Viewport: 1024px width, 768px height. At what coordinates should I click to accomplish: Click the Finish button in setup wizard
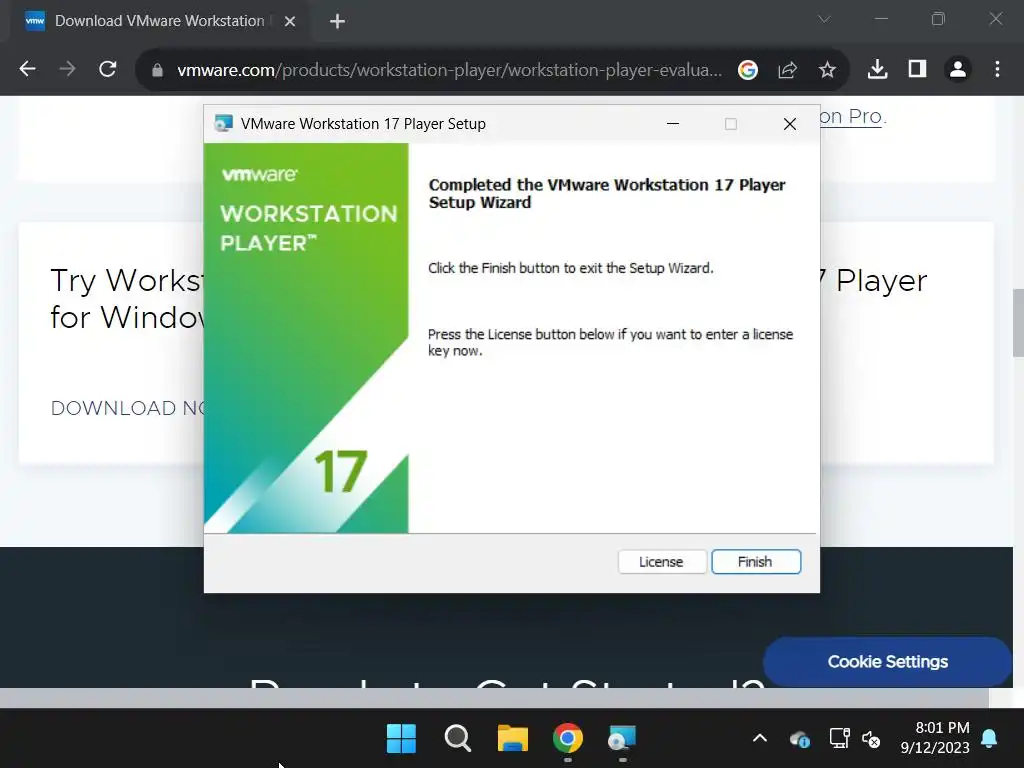pyautogui.click(x=756, y=562)
